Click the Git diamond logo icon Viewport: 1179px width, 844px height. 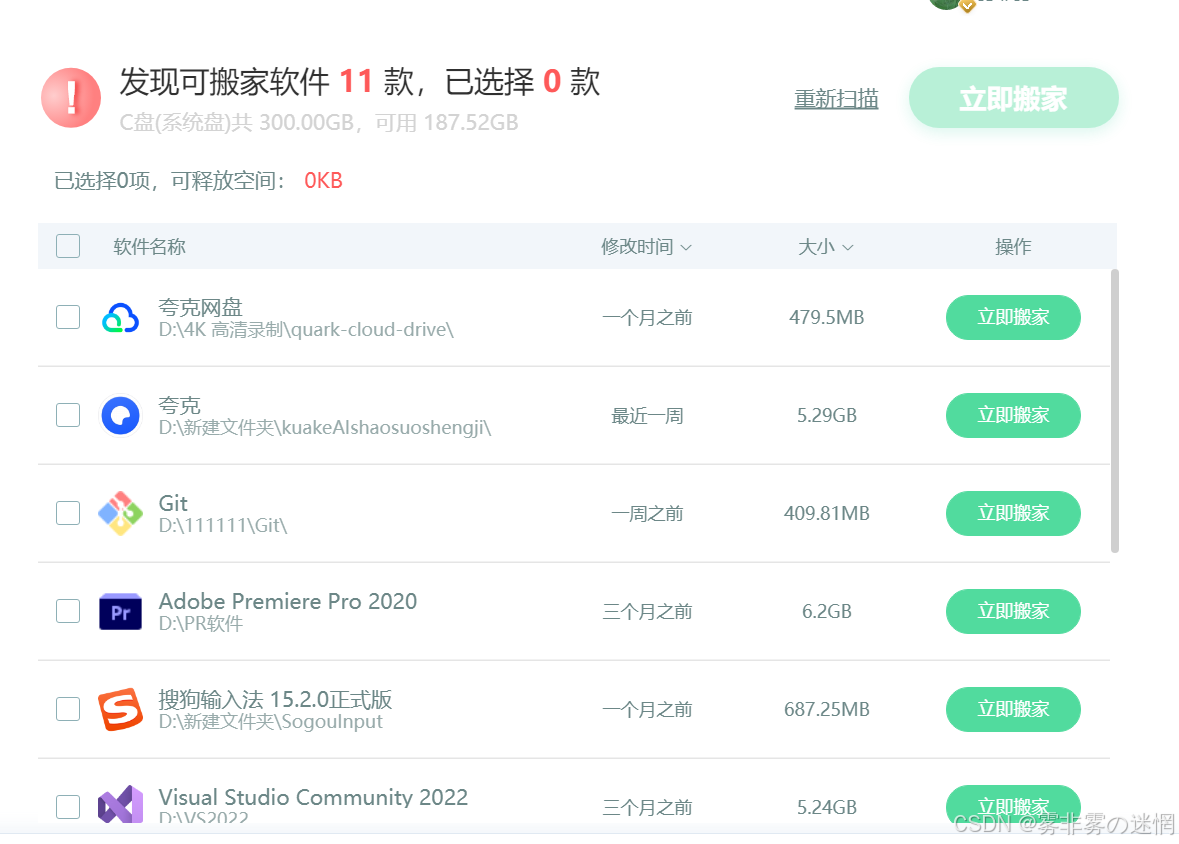[120, 513]
